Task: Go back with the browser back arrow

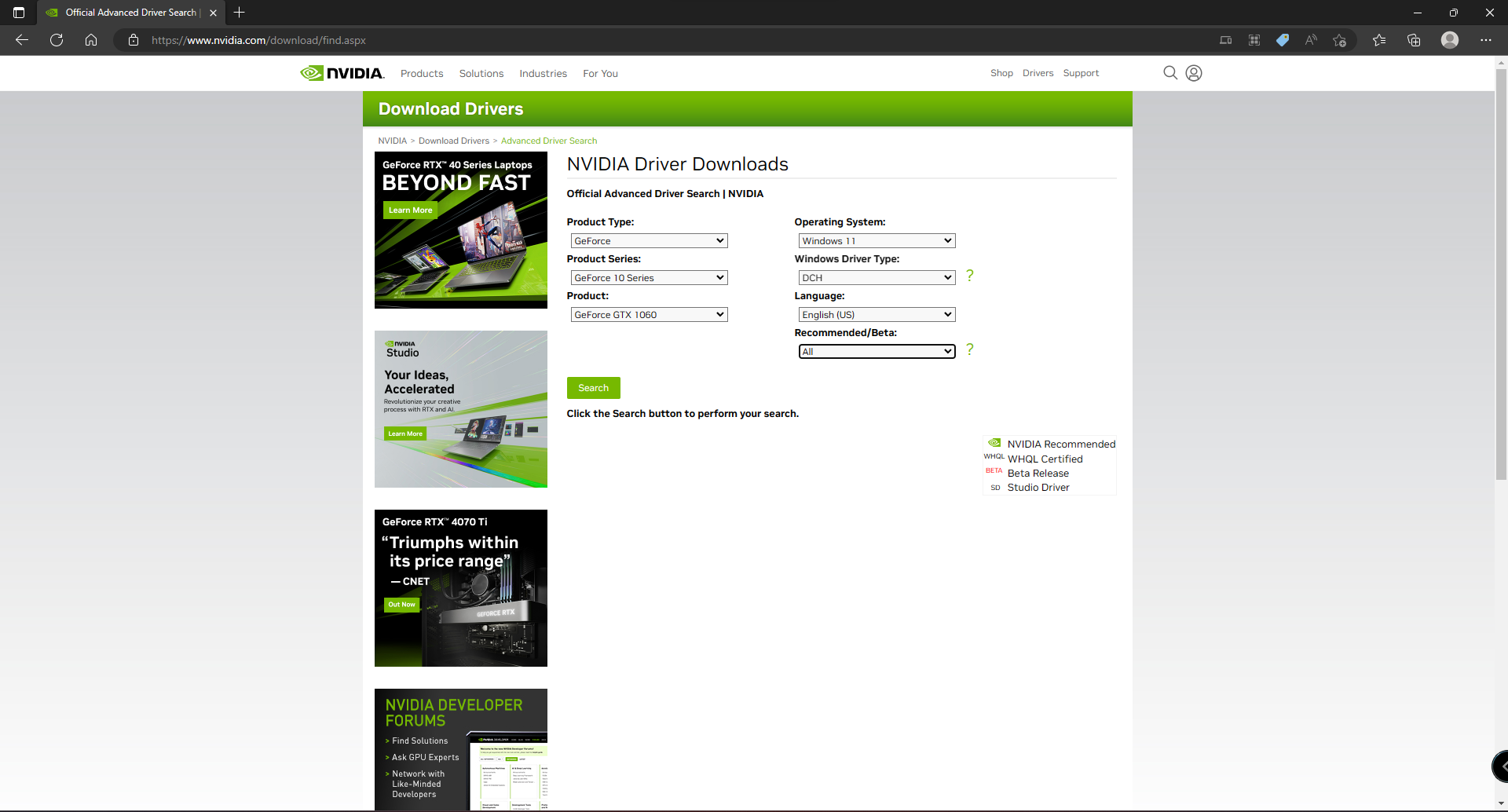Action: [22, 40]
